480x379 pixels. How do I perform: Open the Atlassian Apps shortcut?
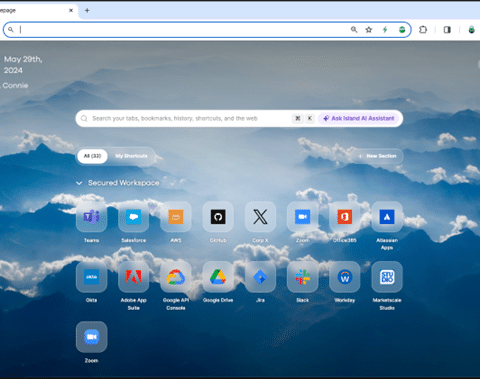pyautogui.click(x=387, y=217)
